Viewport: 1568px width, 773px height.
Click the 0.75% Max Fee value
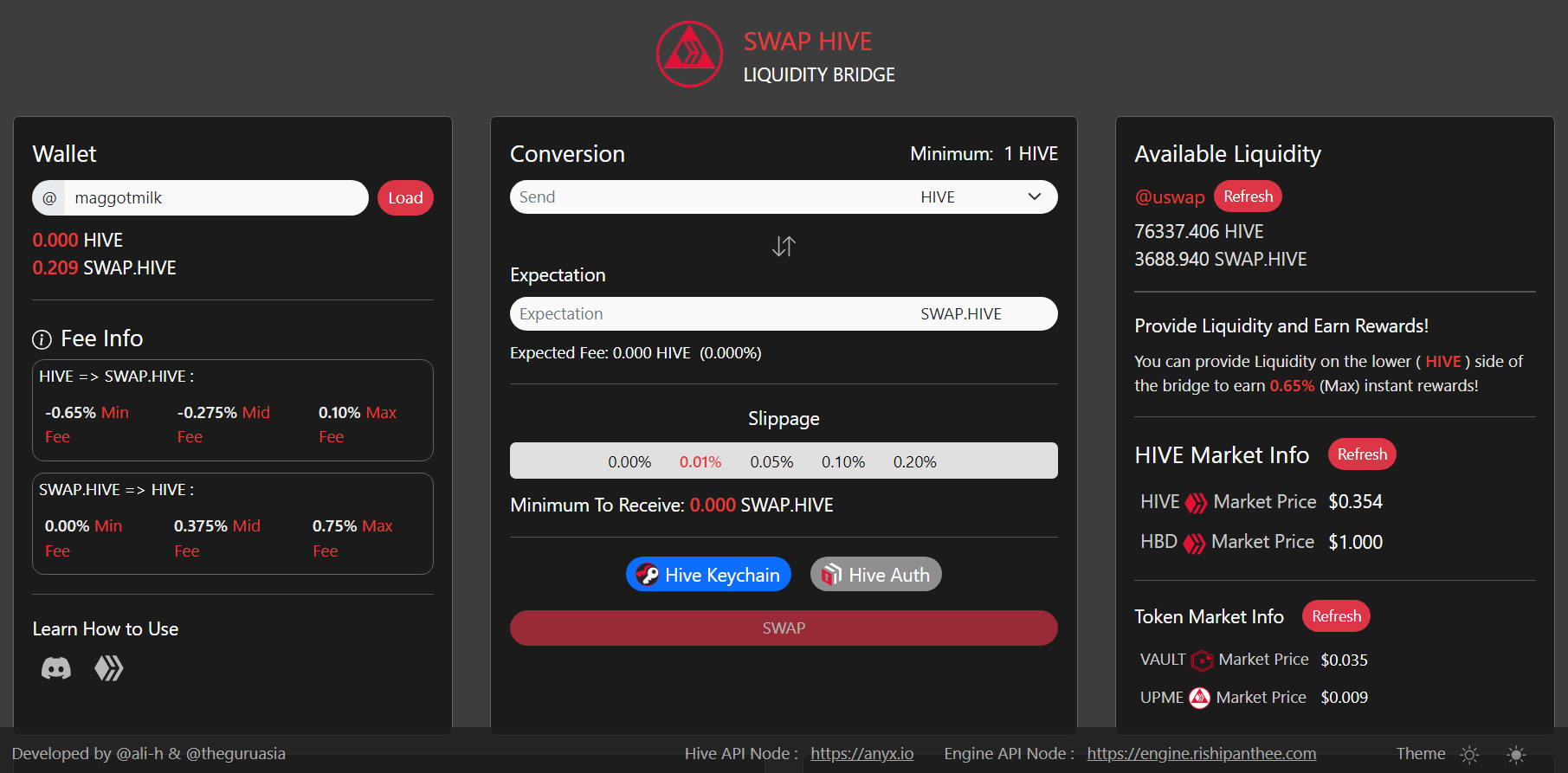(x=352, y=538)
